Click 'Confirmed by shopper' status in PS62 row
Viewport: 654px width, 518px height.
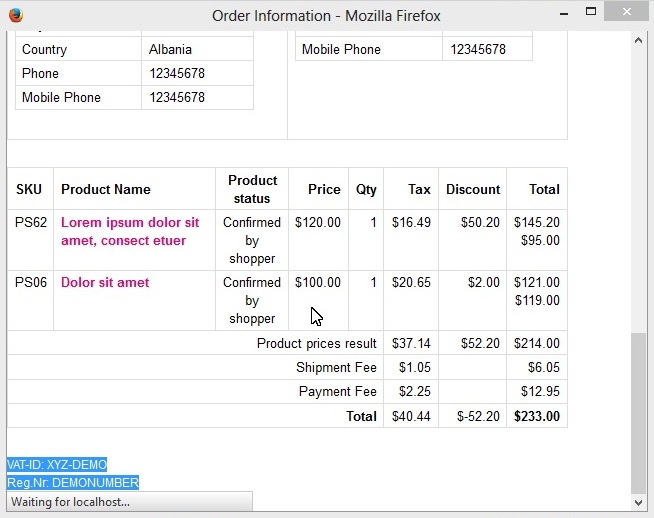(x=252, y=240)
